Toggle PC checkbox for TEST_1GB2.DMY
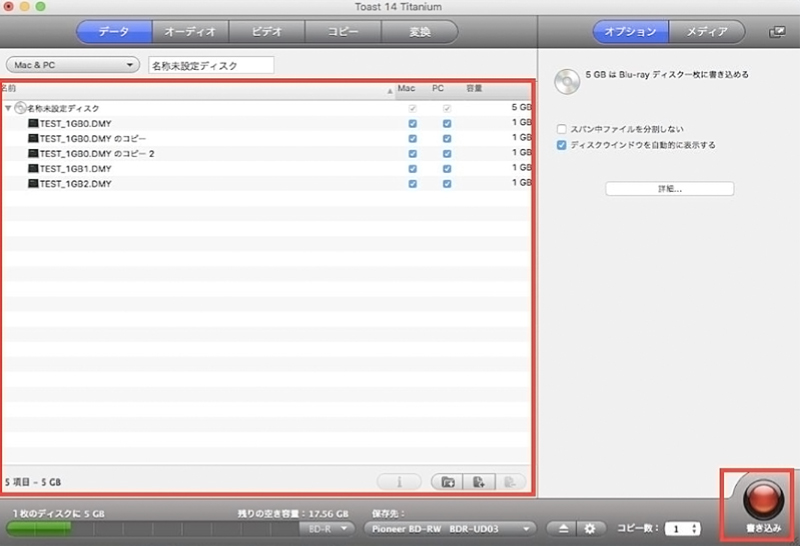Image resolution: width=800 pixels, height=546 pixels. (447, 184)
